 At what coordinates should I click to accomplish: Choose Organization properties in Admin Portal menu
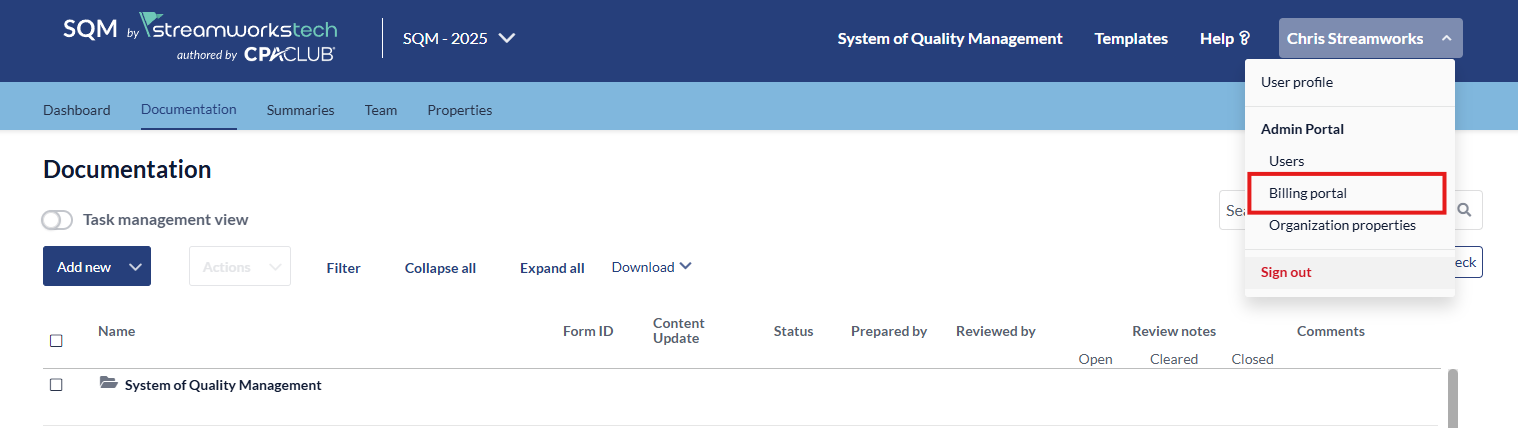[1341, 225]
